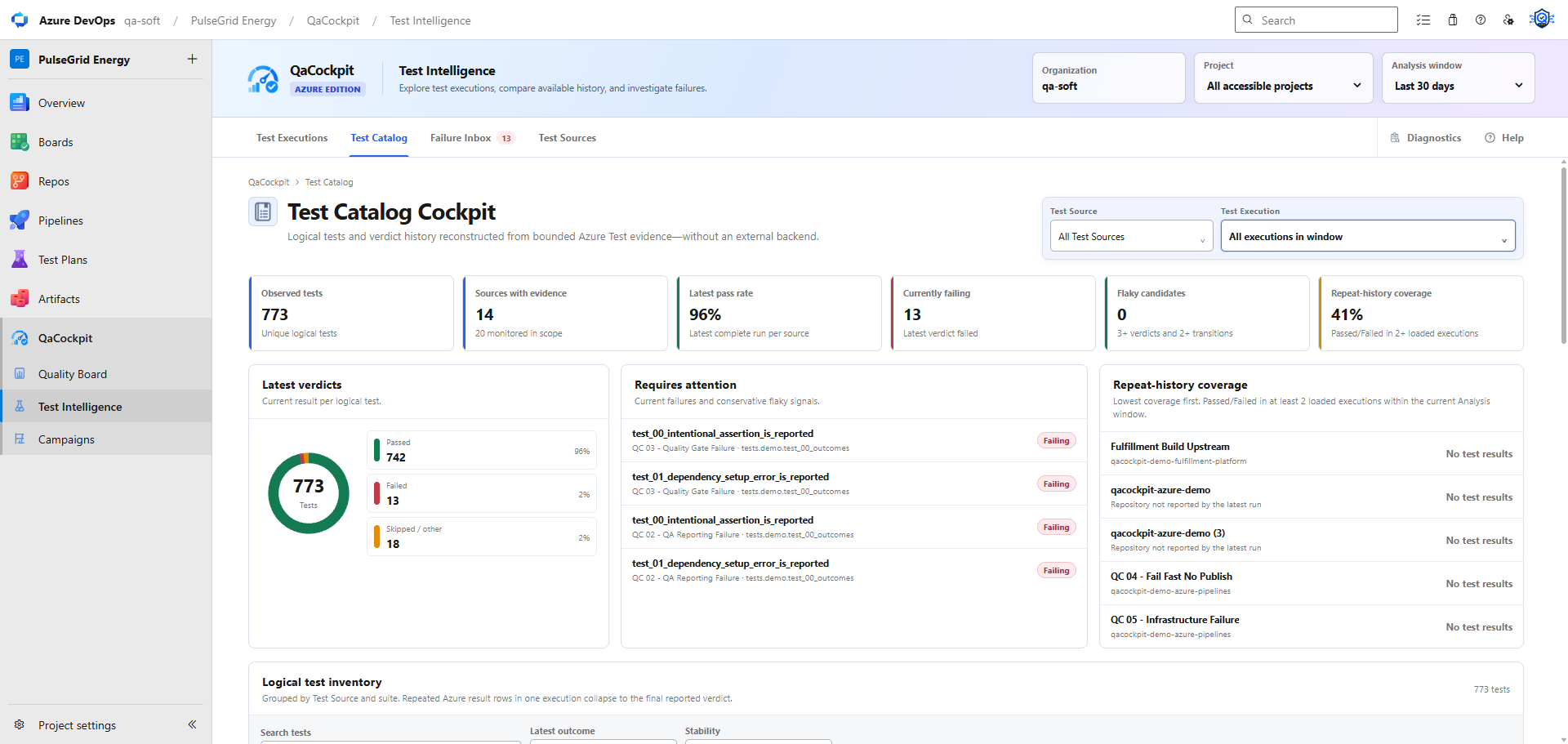Open QC 03 test_00_intentional_assertion_is_reported row
Image resolution: width=1568 pixels, height=744 pixels.
pyautogui.click(x=853, y=440)
